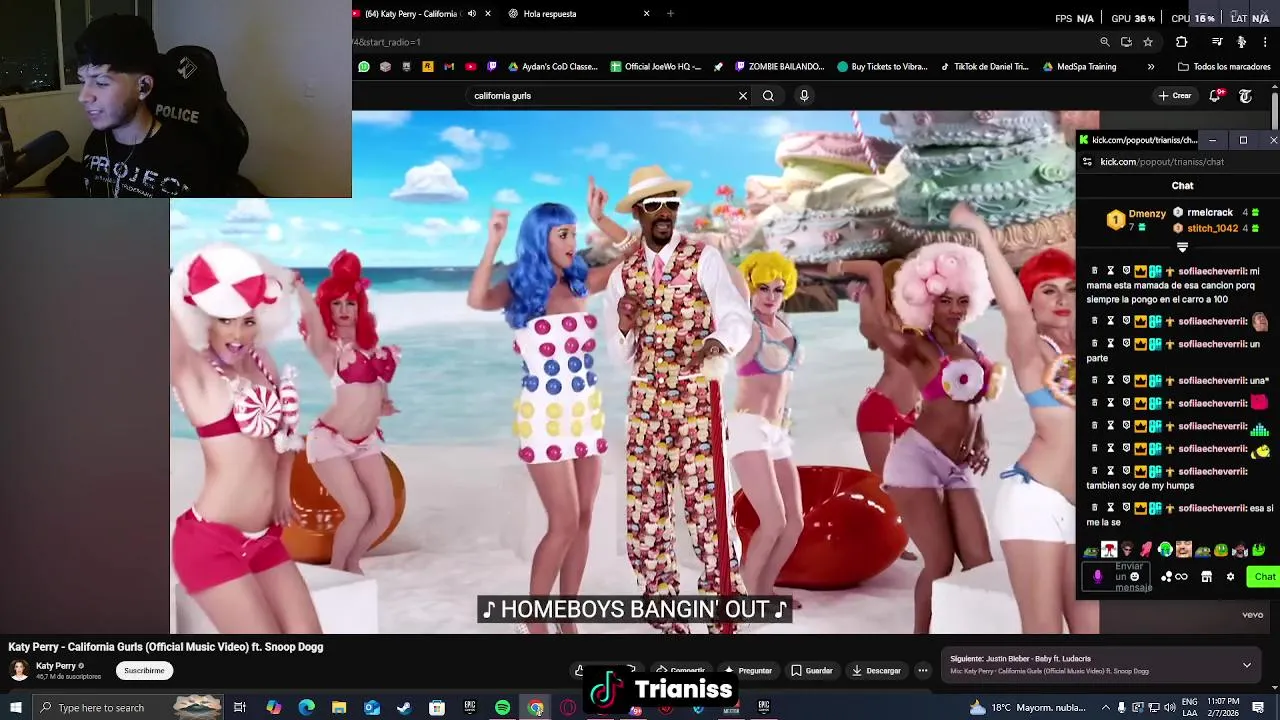
Task: Click the green Chat send button
Action: pos(1265,577)
